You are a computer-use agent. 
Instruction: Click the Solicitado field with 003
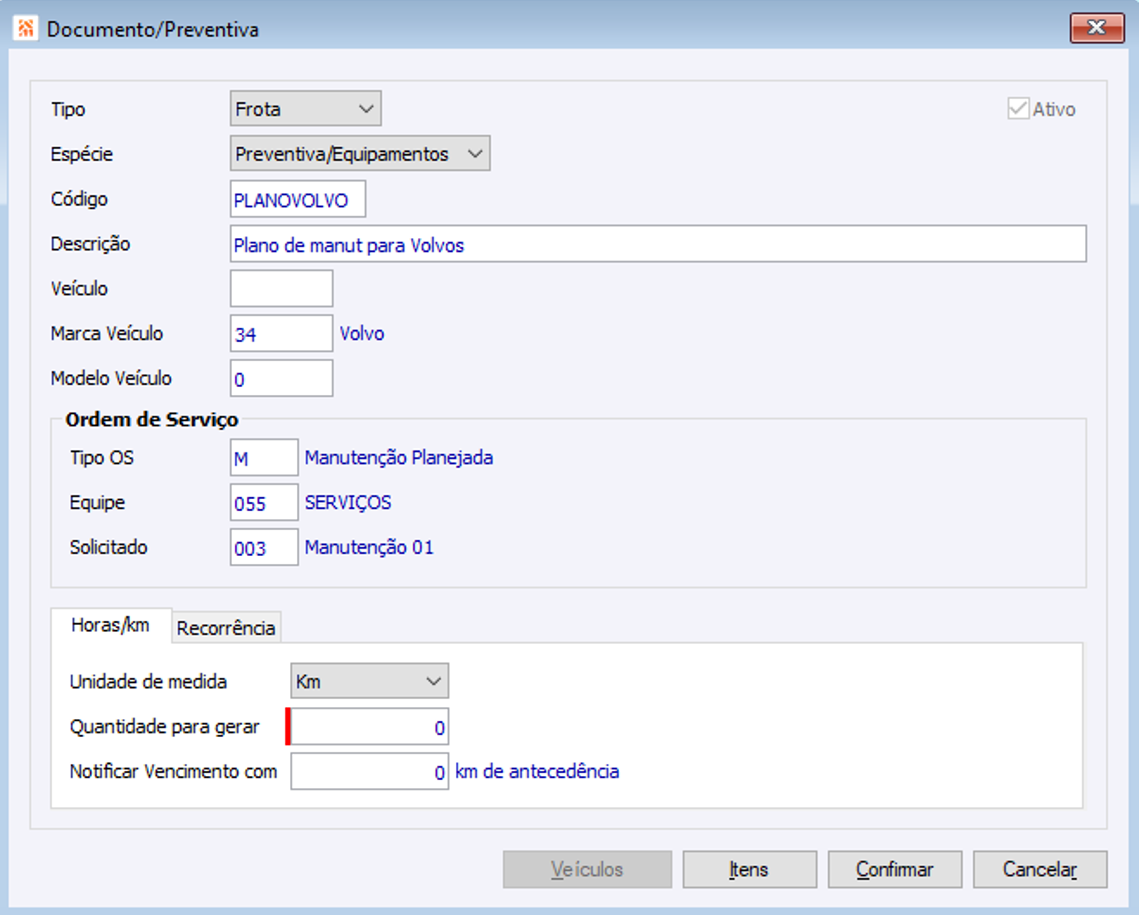[x=264, y=547]
